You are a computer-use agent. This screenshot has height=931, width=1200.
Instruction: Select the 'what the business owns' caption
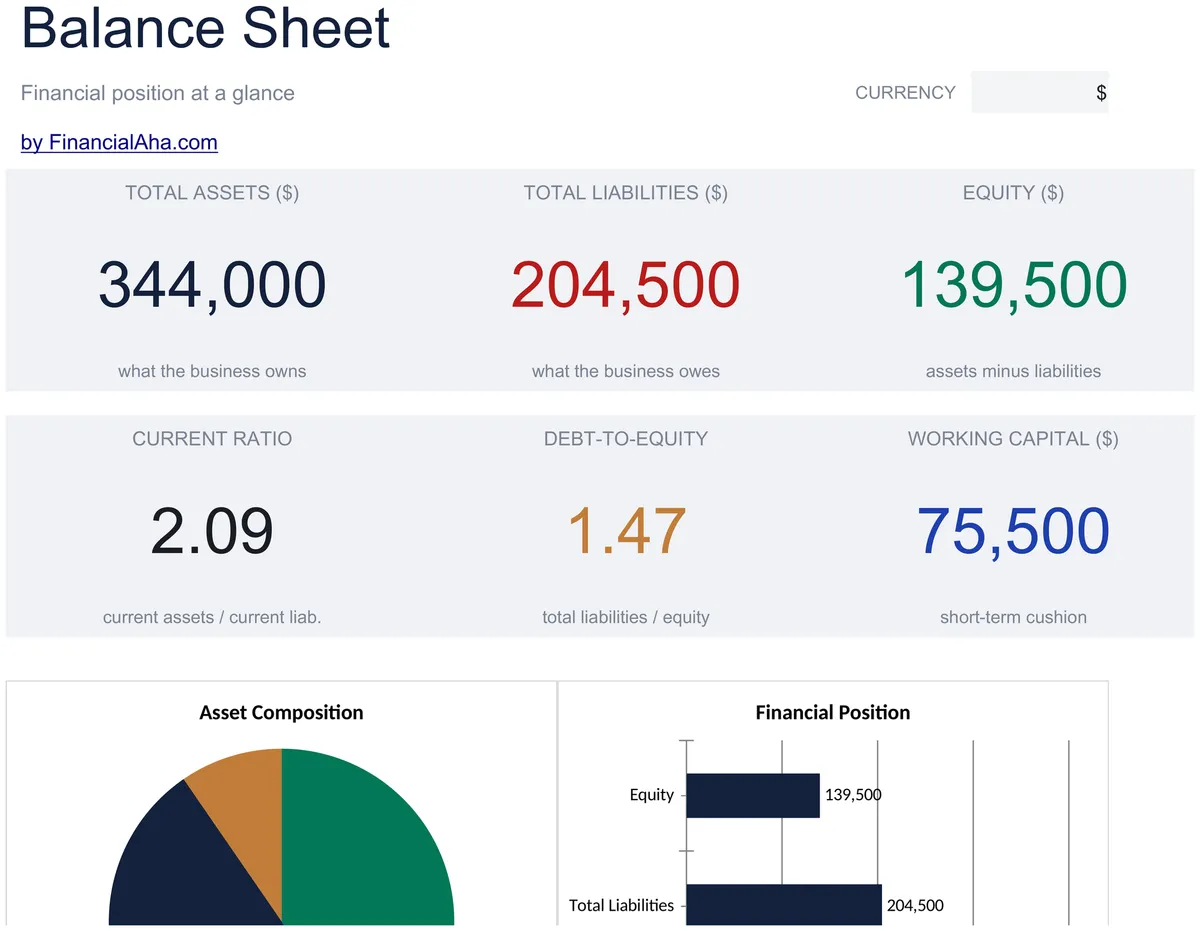coord(212,371)
